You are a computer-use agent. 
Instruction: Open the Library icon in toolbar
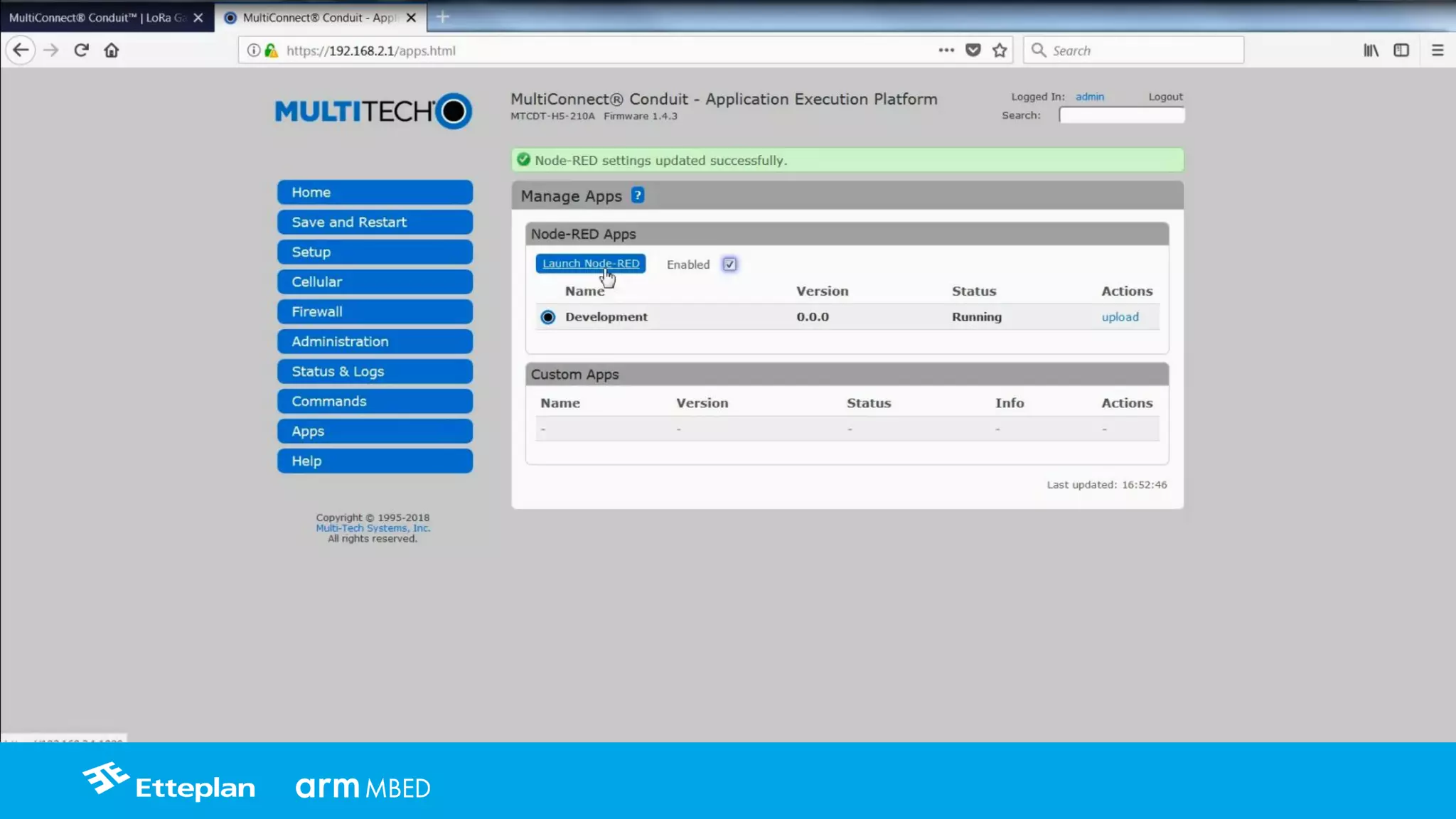(1371, 50)
